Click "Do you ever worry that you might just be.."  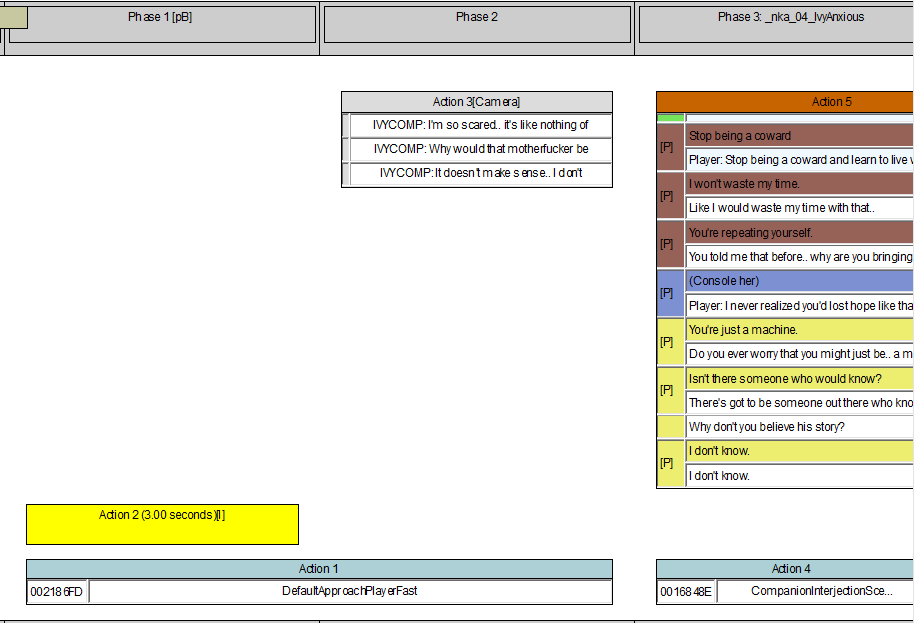pyautogui.click(x=799, y=354)
